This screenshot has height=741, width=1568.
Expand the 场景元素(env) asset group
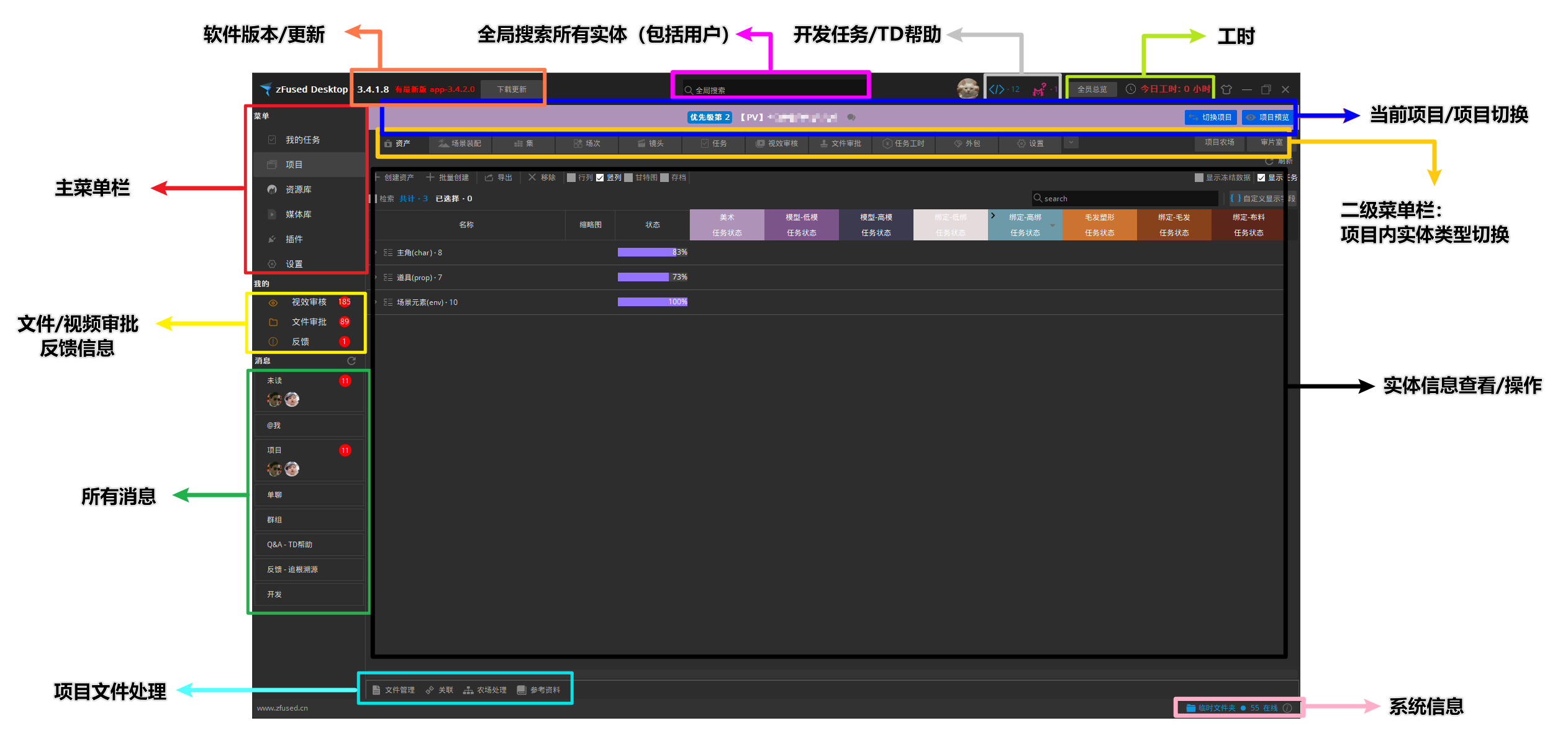376,302
